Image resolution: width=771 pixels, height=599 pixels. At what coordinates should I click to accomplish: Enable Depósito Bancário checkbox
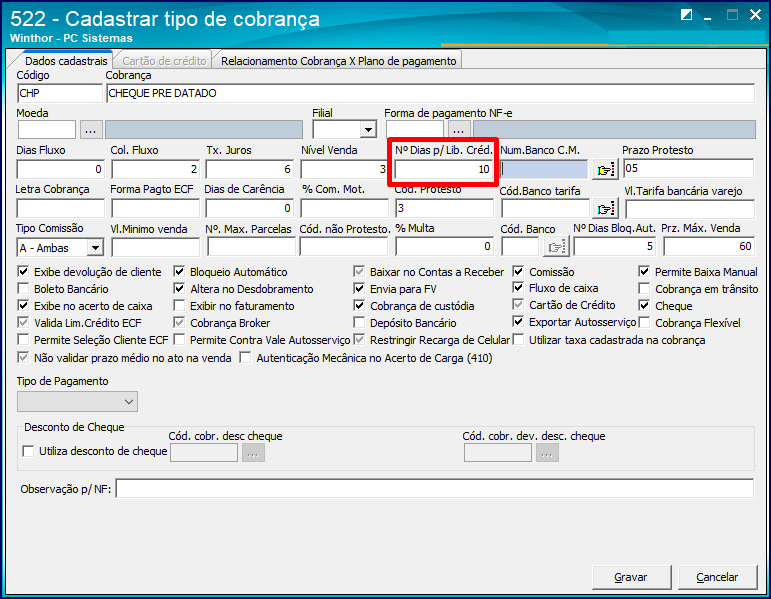pyautogui.click(x=359, y=323)
